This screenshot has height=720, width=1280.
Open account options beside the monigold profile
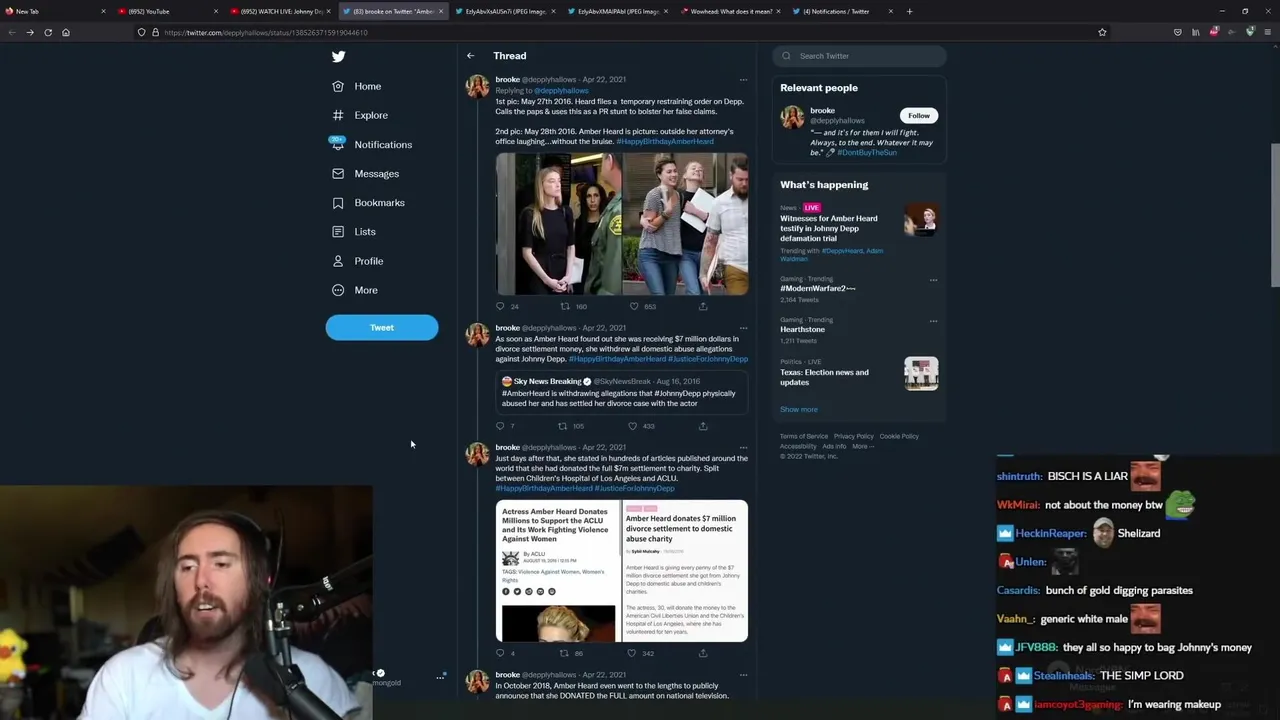click(440, 677)
